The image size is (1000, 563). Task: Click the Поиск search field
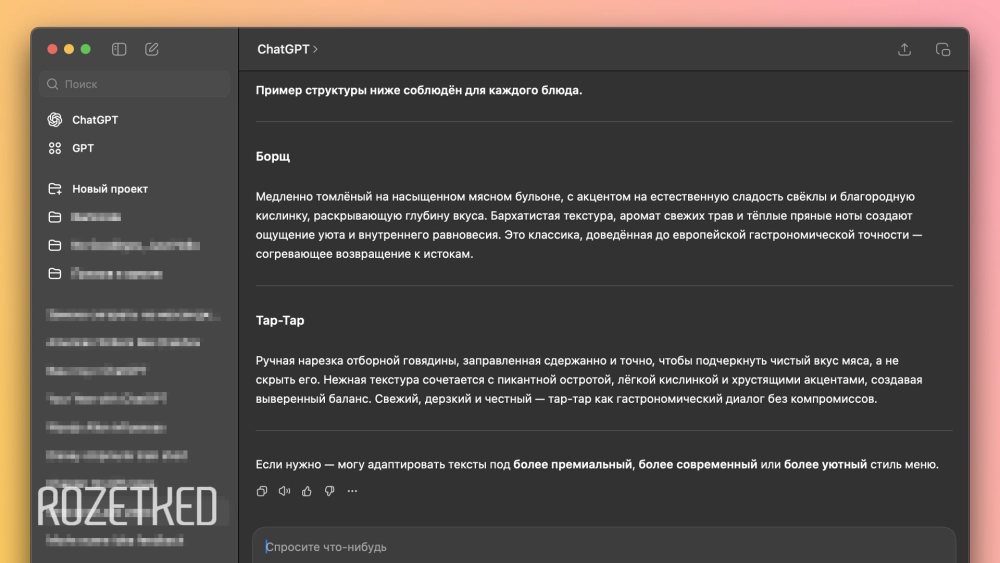pos(135,84)
